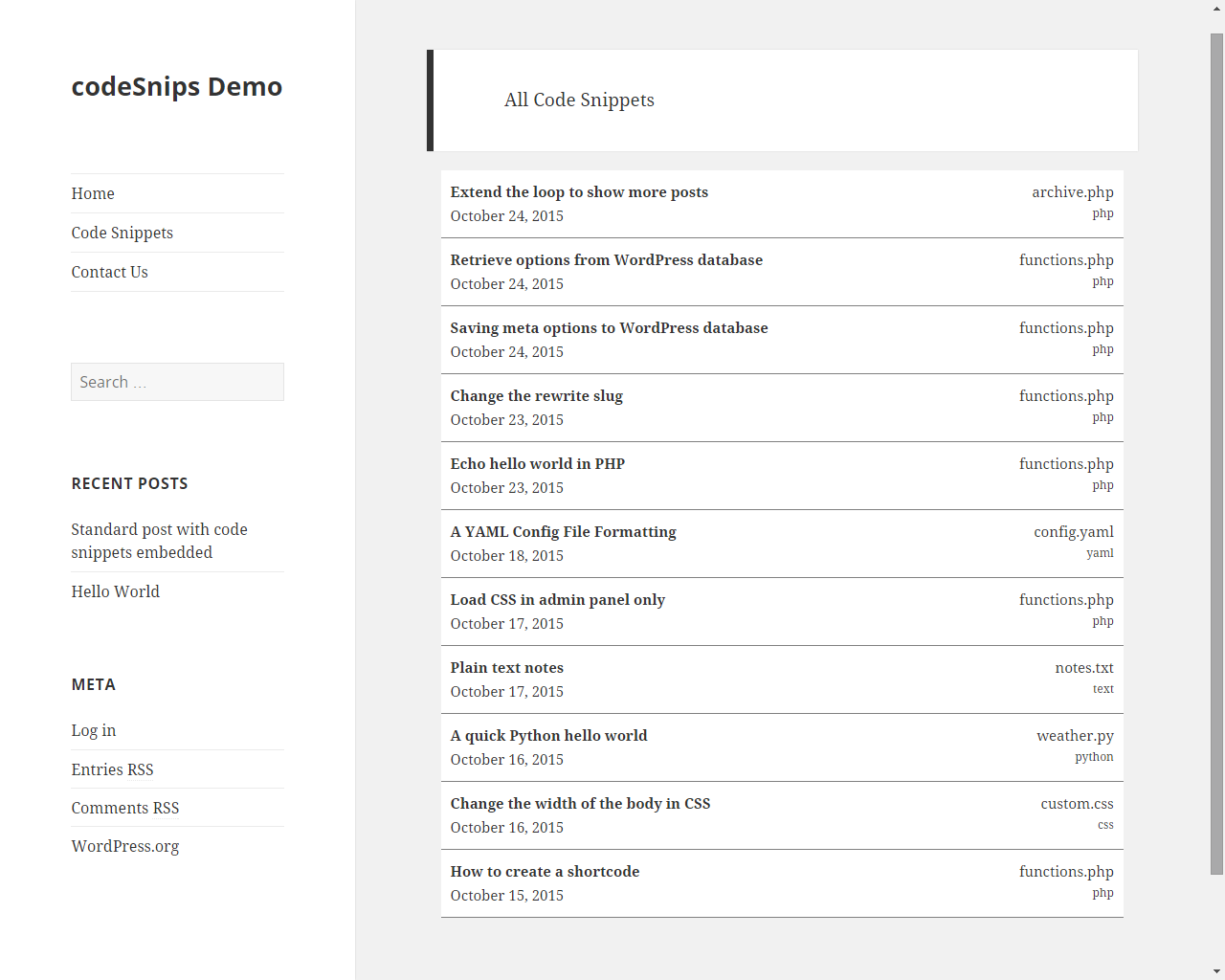Go to the Code Snippets menu item
The height and width of the screenshot is (980, 1225).
[x=122, y=233]
